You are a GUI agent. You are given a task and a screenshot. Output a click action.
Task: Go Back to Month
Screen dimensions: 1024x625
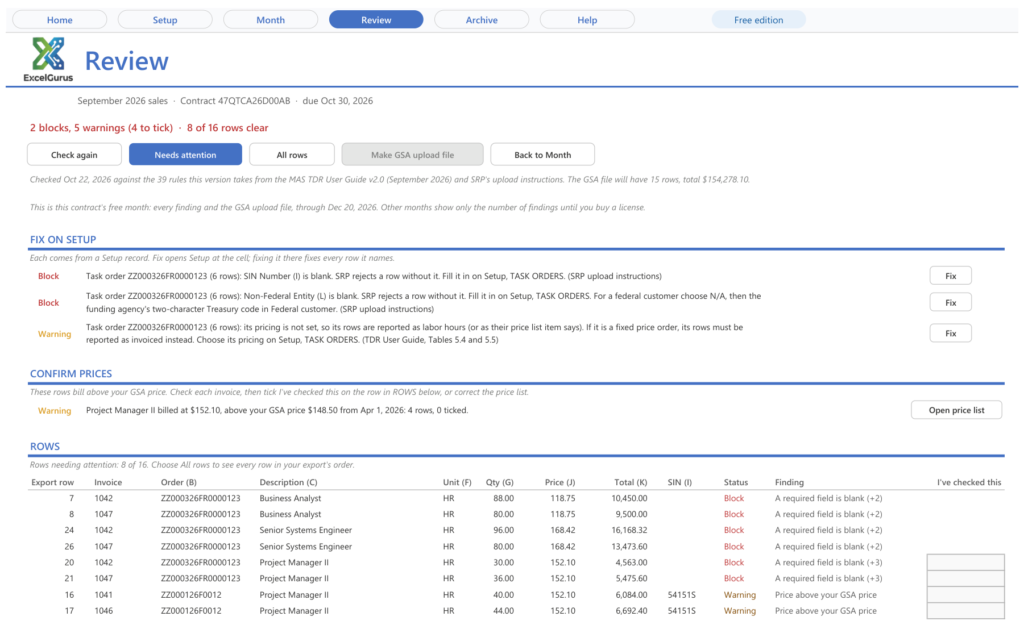(543, 155)
